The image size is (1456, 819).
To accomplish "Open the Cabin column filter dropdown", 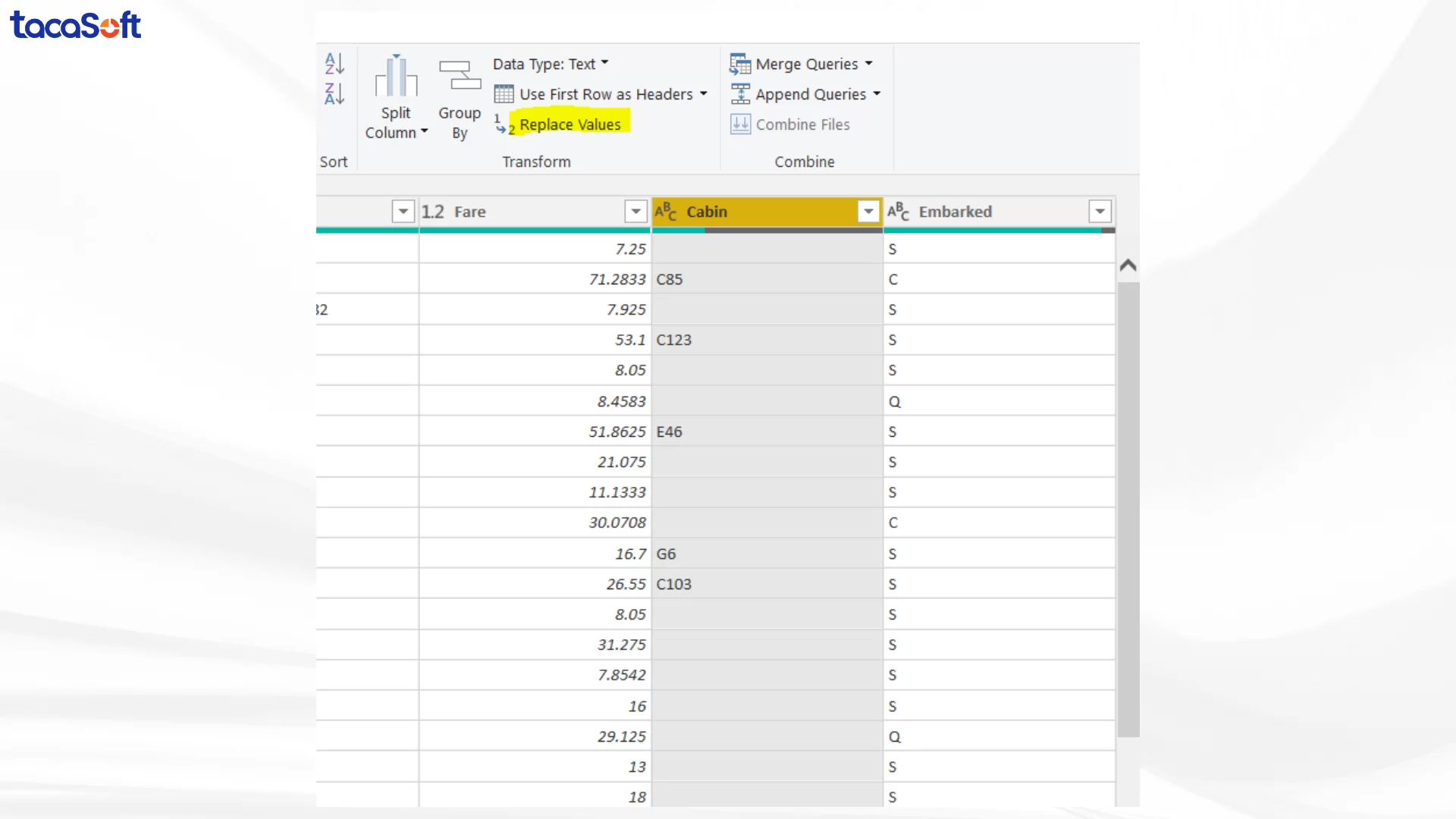I will [x=868, y=212].
